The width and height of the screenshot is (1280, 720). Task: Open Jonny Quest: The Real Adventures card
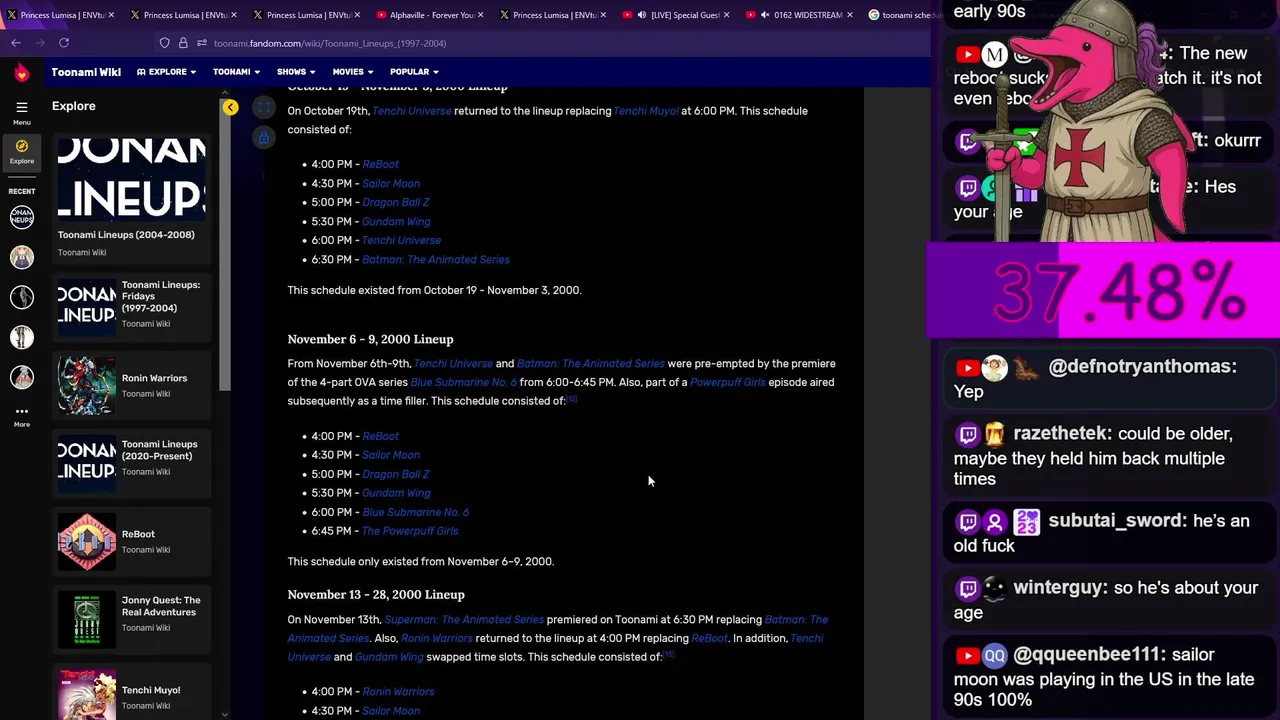point(131,619)
